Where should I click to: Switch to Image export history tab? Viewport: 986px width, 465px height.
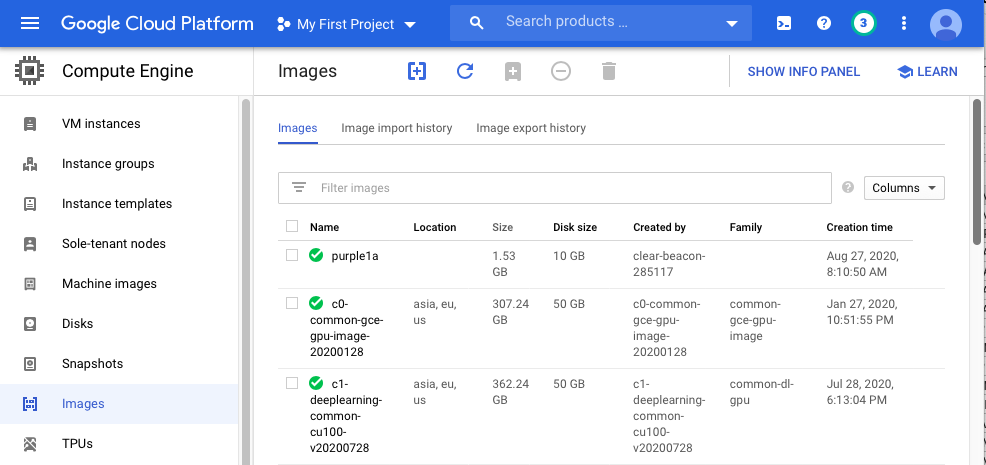531,128
